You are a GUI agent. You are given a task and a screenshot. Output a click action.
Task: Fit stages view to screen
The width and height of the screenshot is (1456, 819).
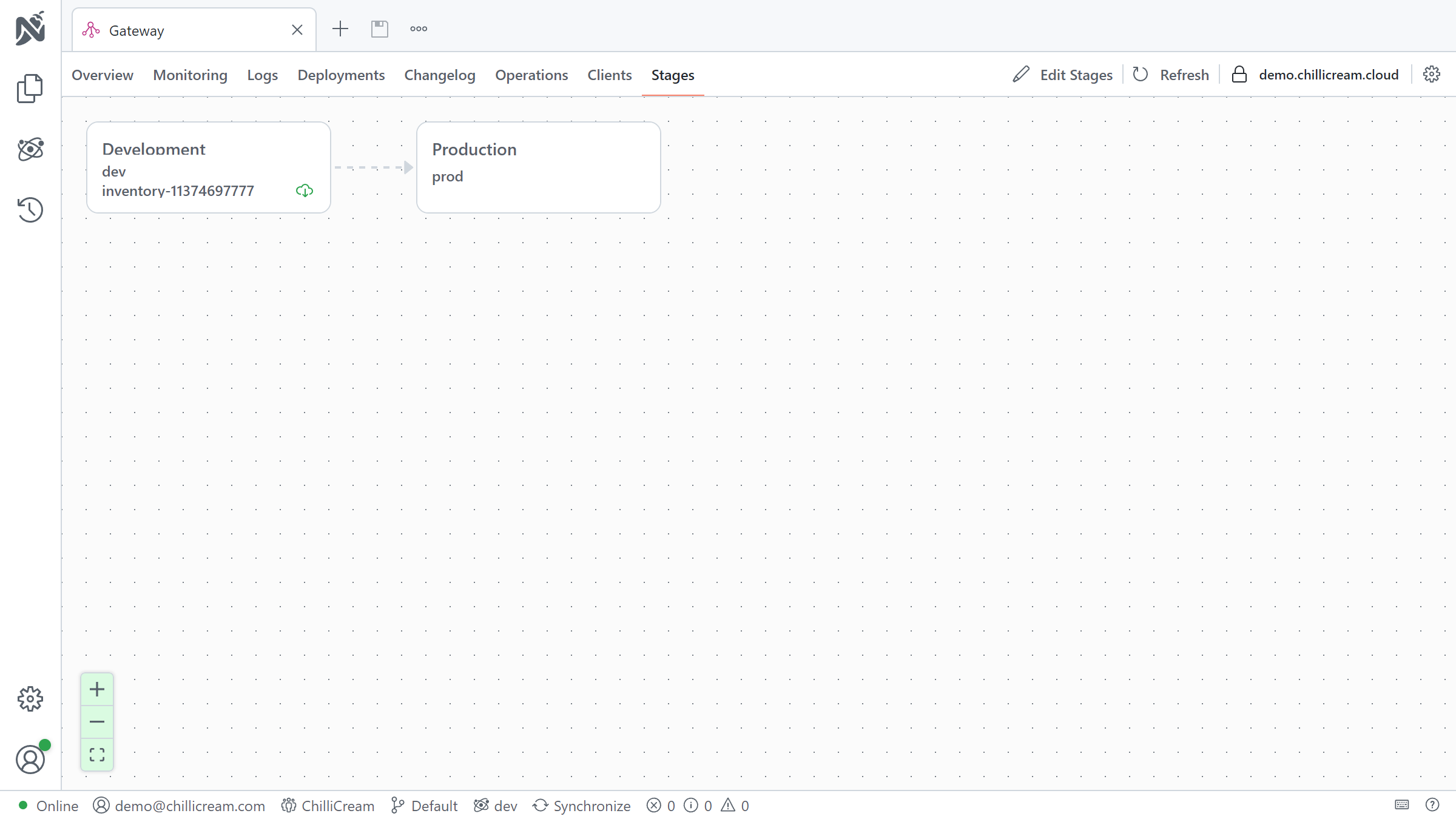click(97, 755)
